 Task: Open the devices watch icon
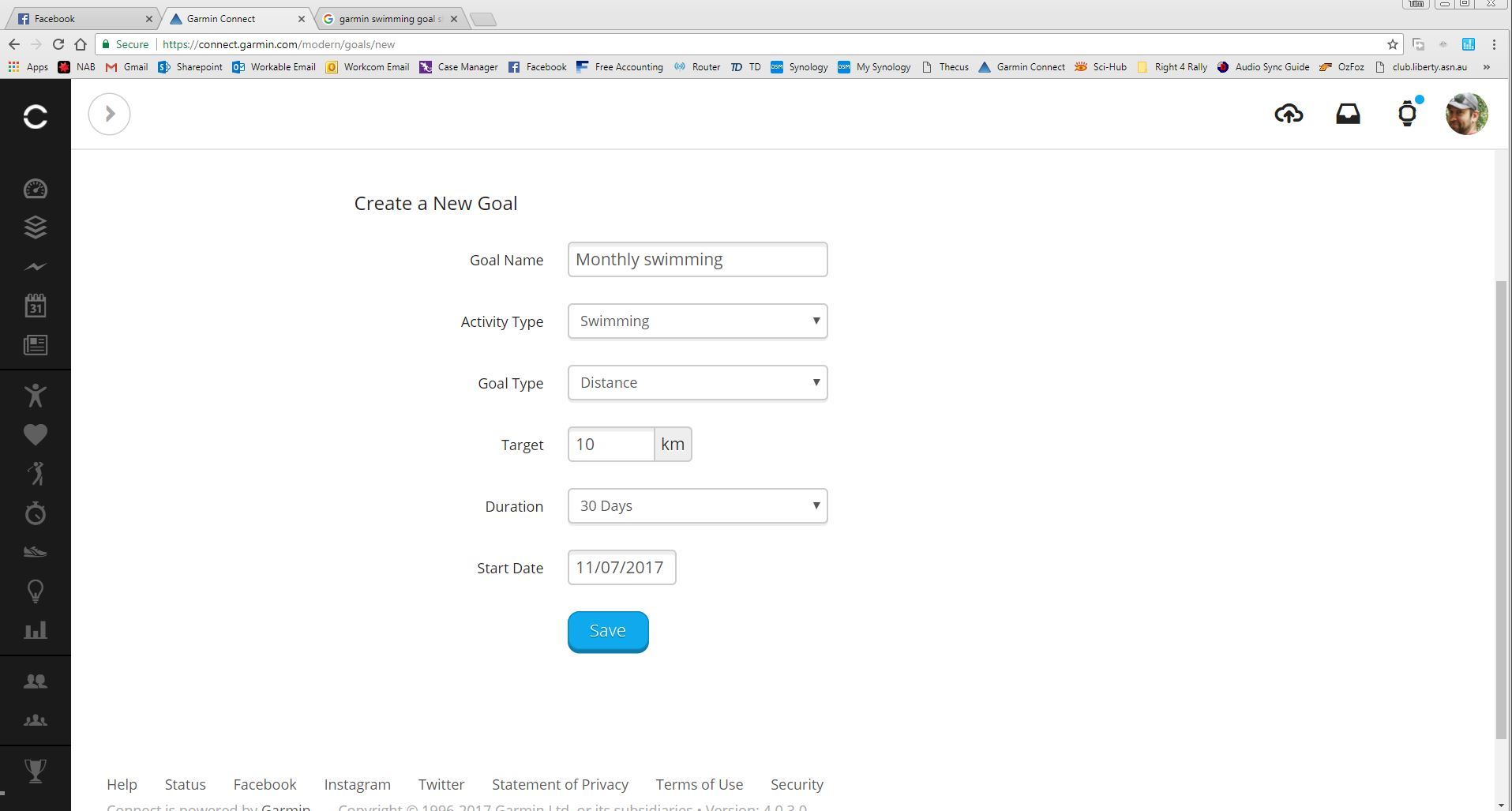pos(1407,115)
